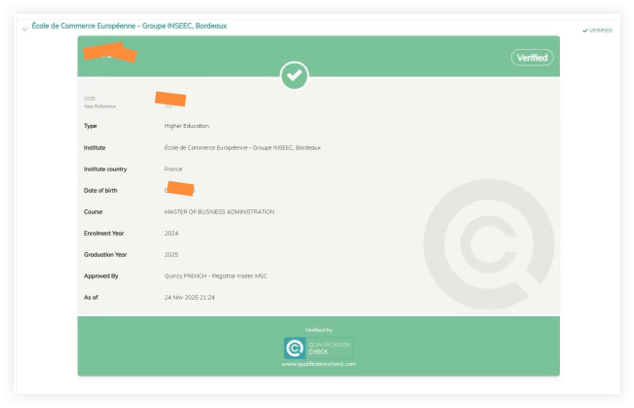
Task: Click the Qualification Check logo icon in the footer
Action: pyautogui.click(x=294, y=348)
